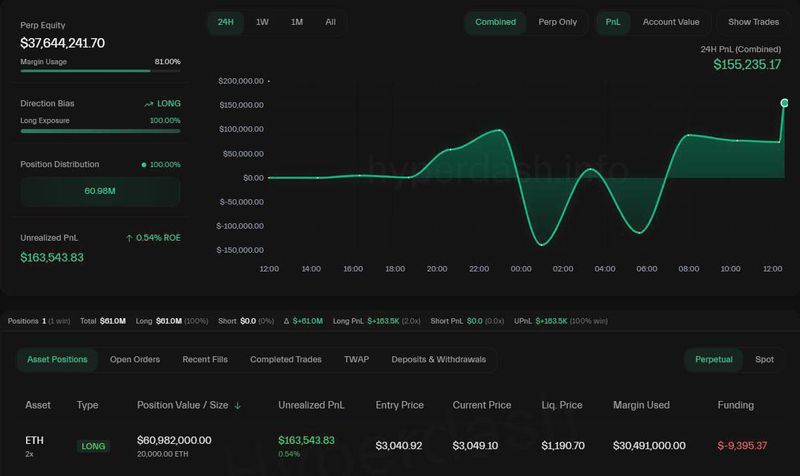Click the LONG direction bias arrow icon
This screenshot has width=800, height=476.
click(148, 104)
